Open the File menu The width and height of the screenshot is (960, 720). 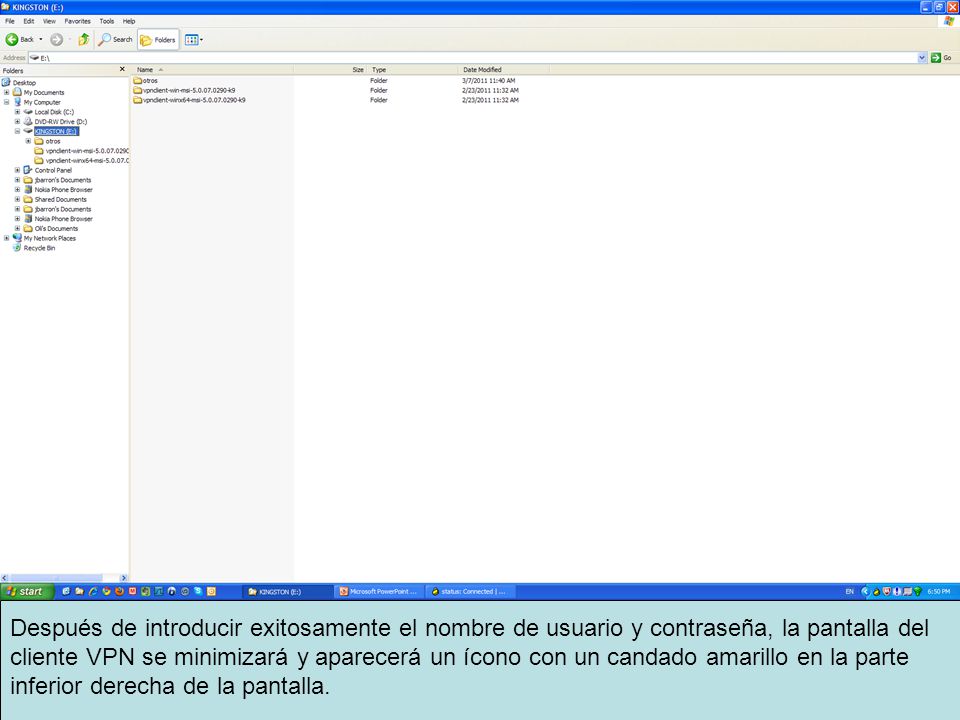[x=10, y=21]
